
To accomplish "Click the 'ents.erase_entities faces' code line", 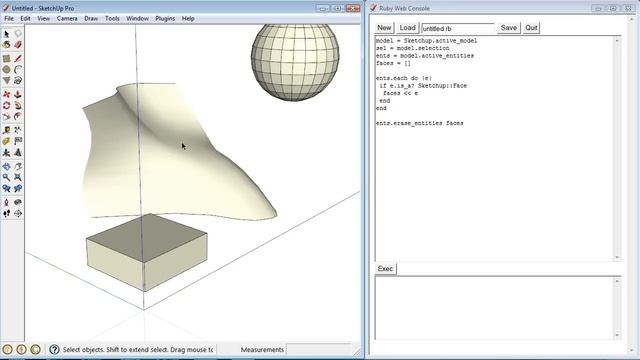I will point(420,123).
